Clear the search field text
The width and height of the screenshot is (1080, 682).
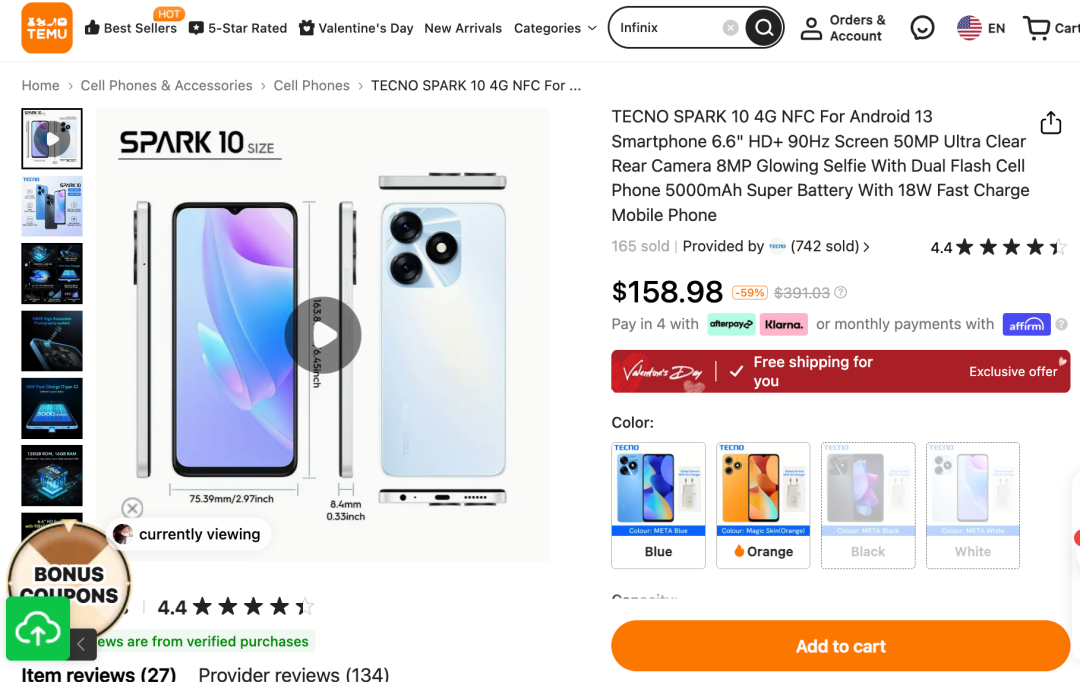pyautogui.click(x=731, y=28)
